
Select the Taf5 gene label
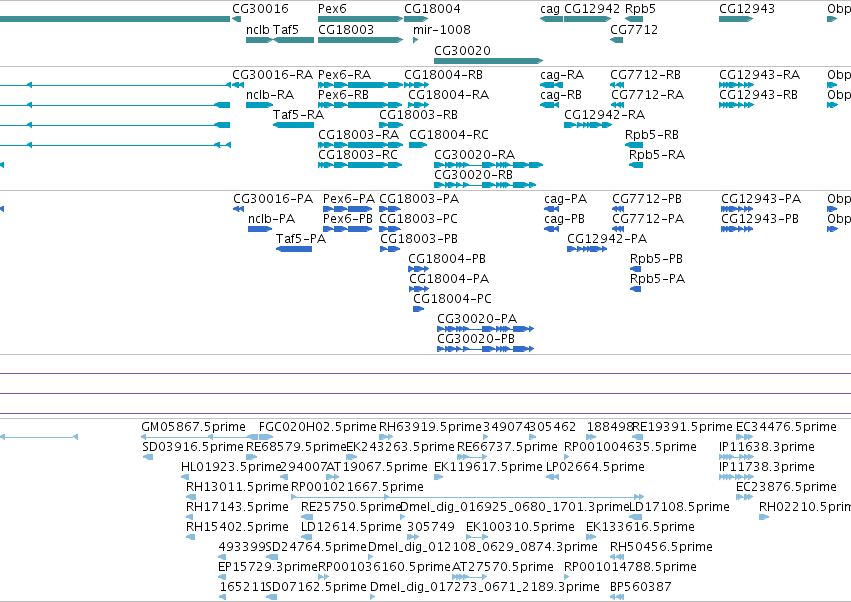(x=285, y=29)
